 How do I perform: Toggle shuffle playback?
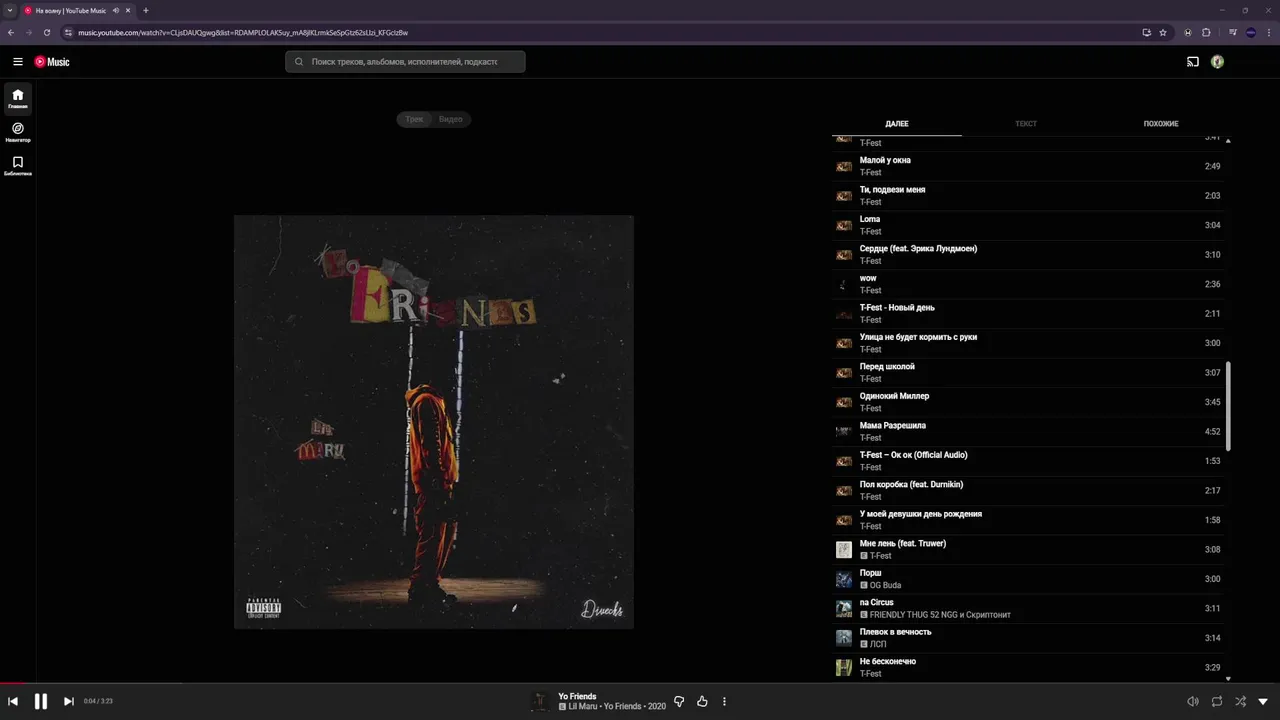click(x=1240, y=701)
